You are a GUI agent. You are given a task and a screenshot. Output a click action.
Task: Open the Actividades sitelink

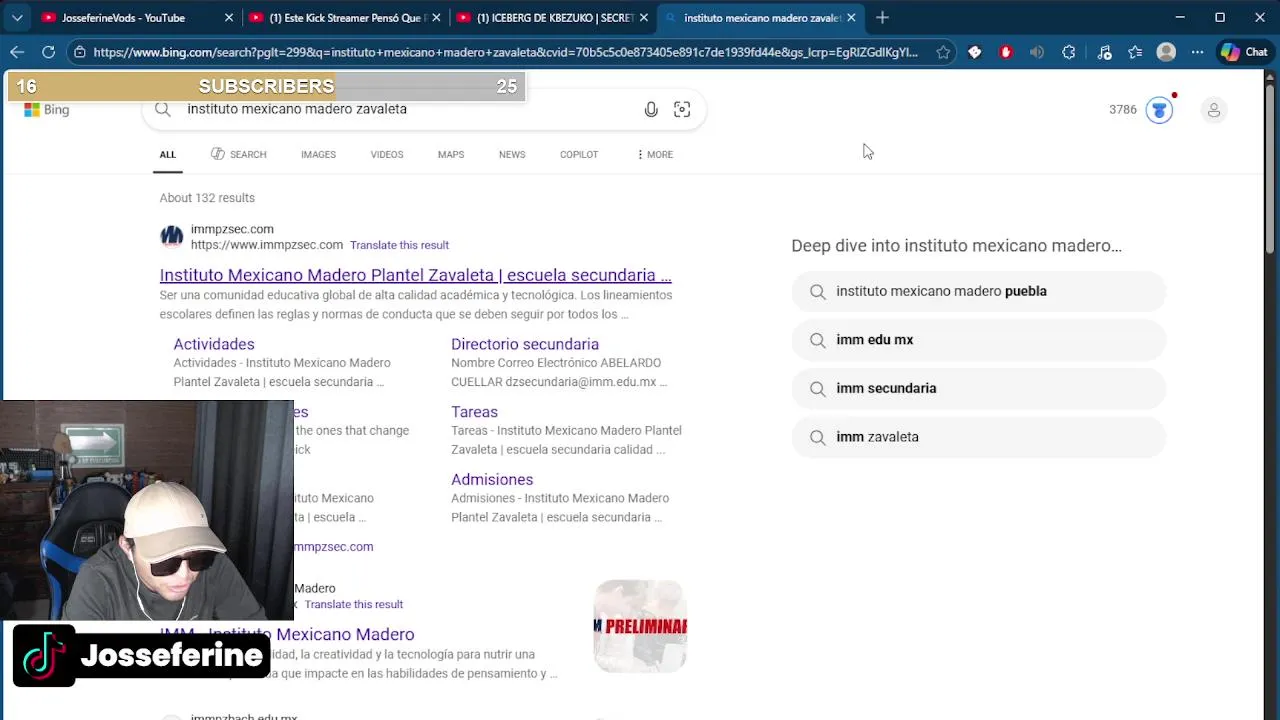(214, 344)
